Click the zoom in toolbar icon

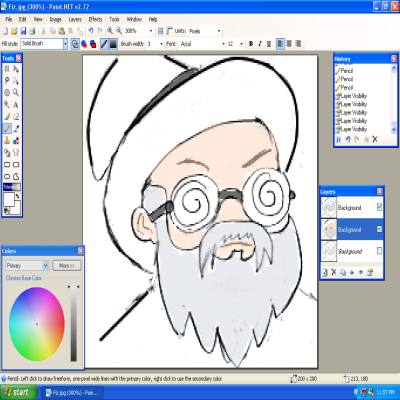coord(110,31)
